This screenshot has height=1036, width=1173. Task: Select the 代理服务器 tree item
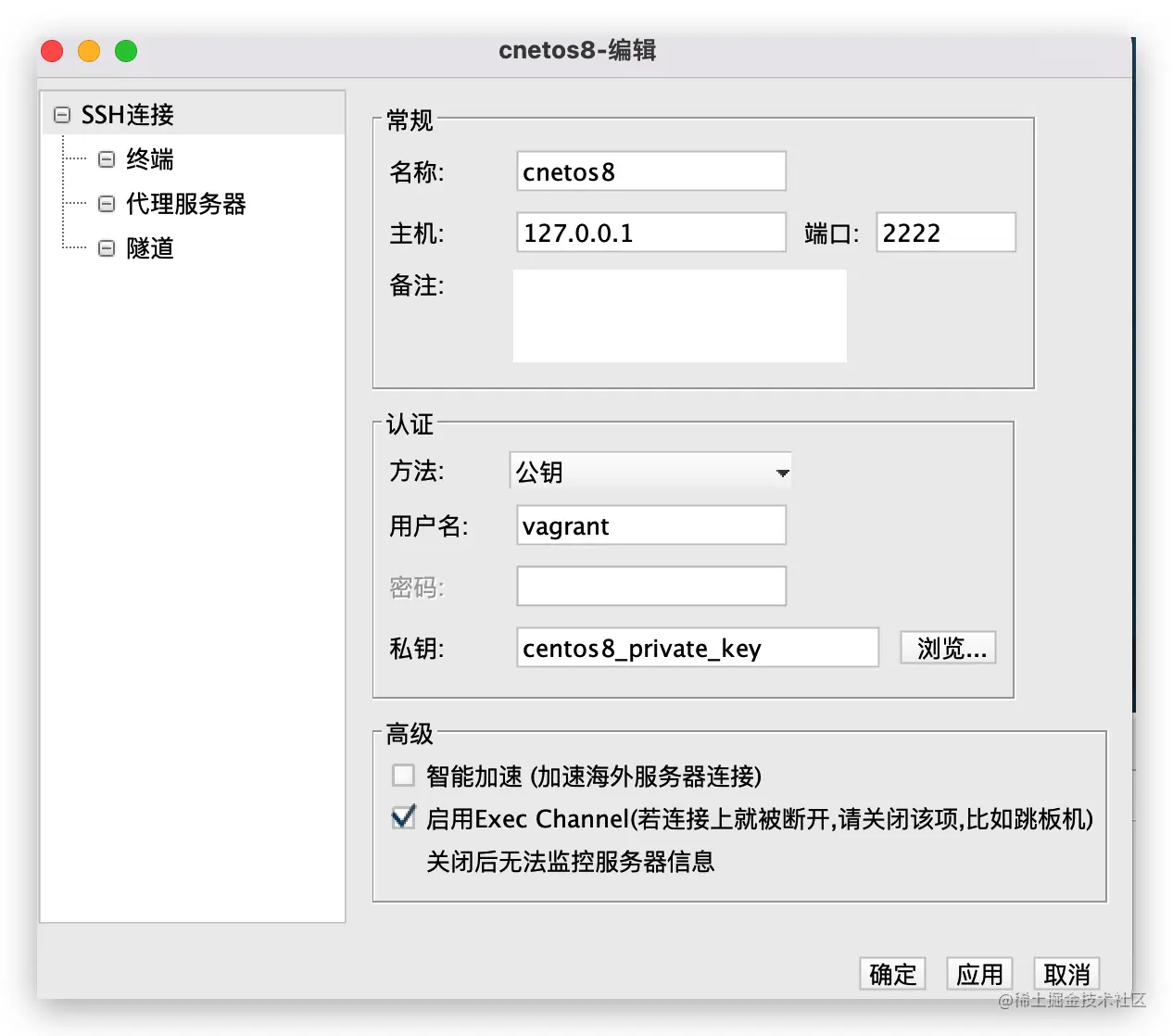[186, 204]
